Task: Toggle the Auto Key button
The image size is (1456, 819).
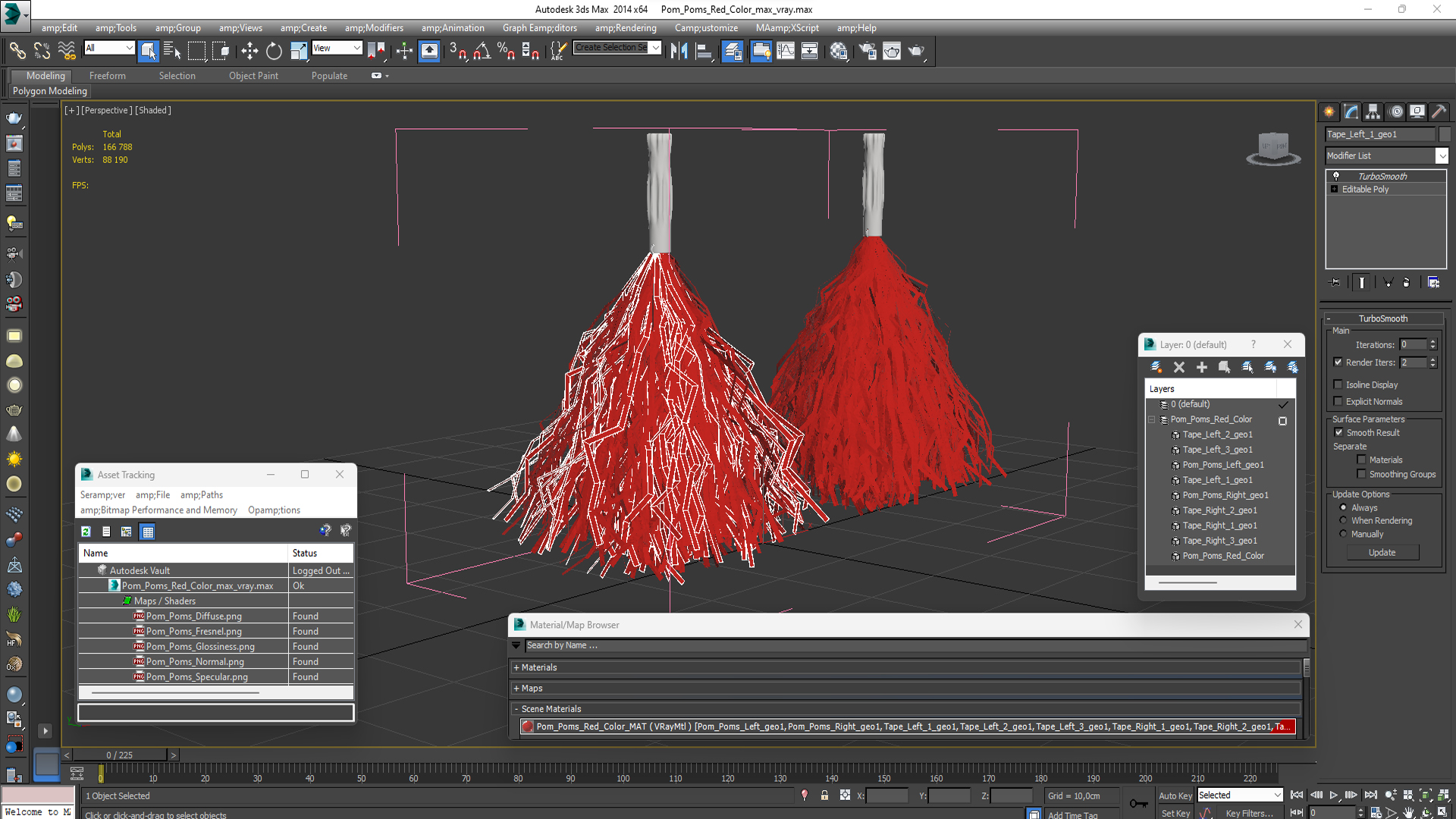Action: pos(1175,795)
